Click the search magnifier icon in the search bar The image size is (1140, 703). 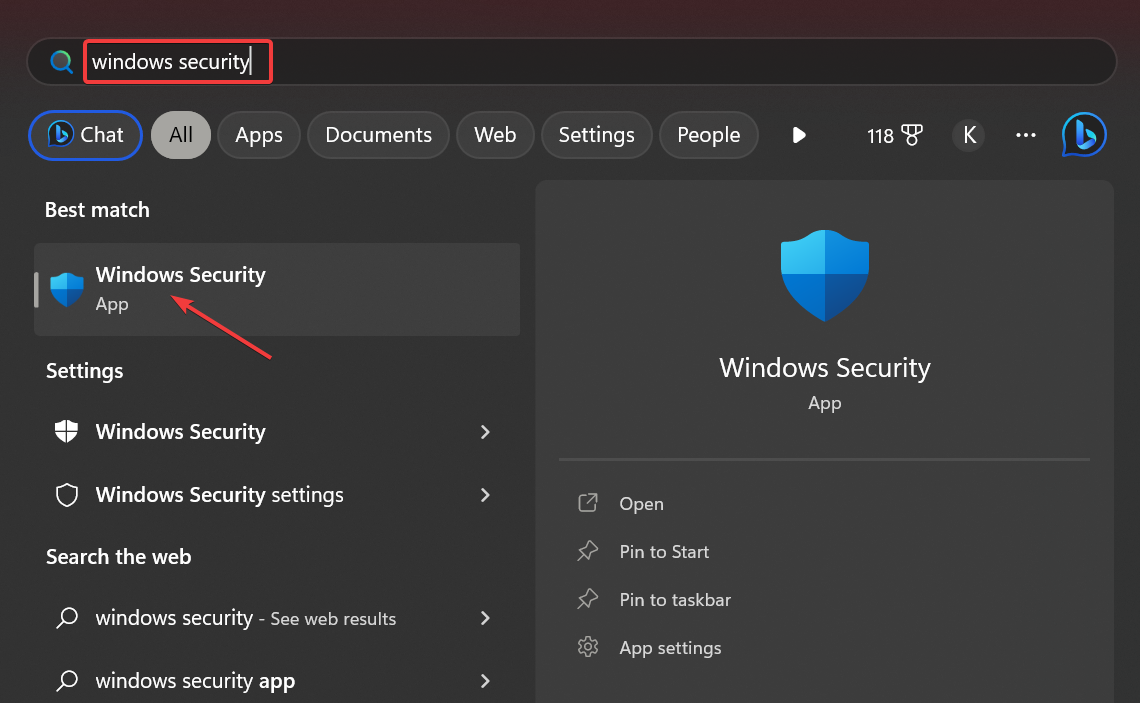(x=61, y=61)
